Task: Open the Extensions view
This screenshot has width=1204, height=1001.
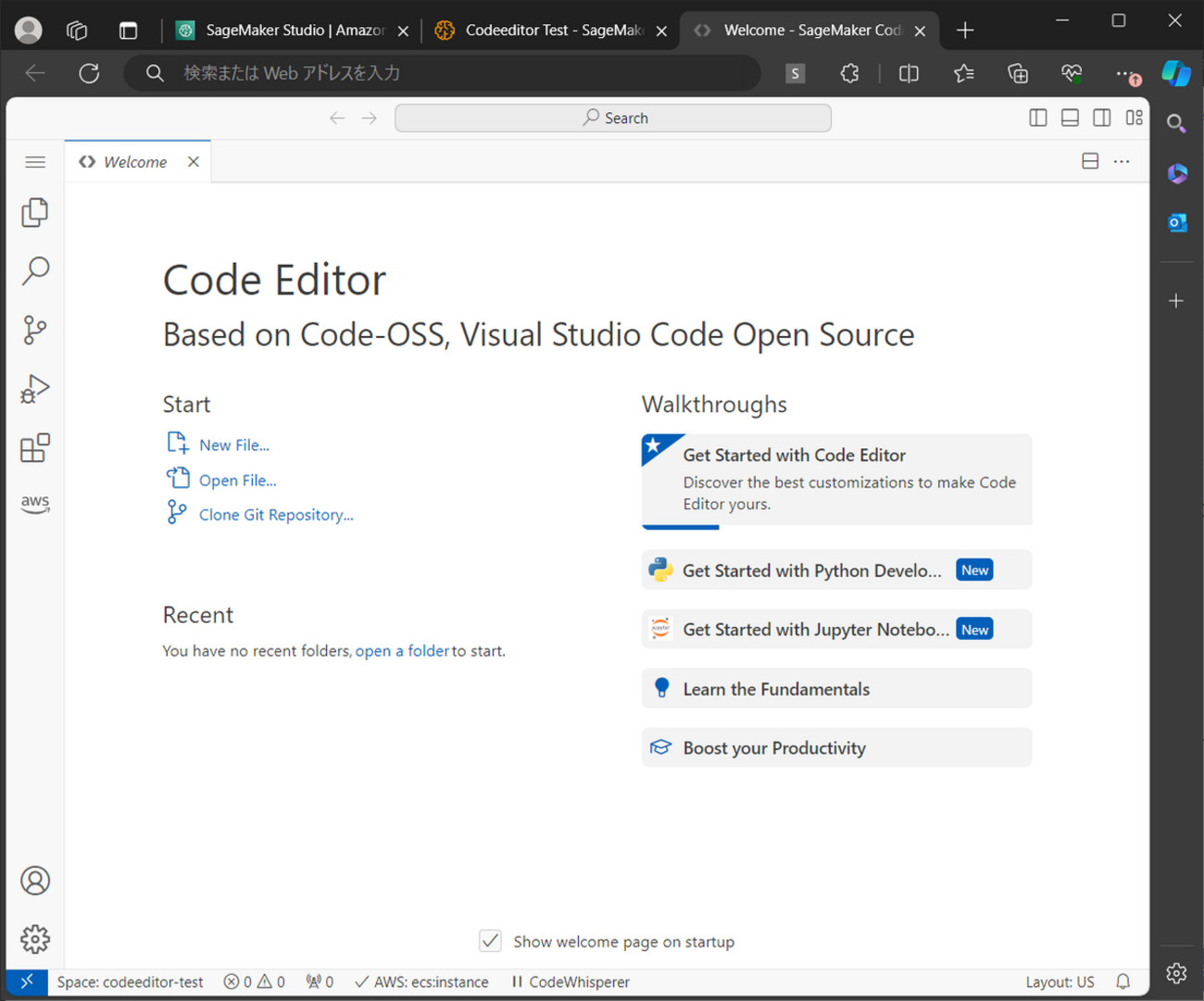Action: pyautogui.click(x=35, y=448)
